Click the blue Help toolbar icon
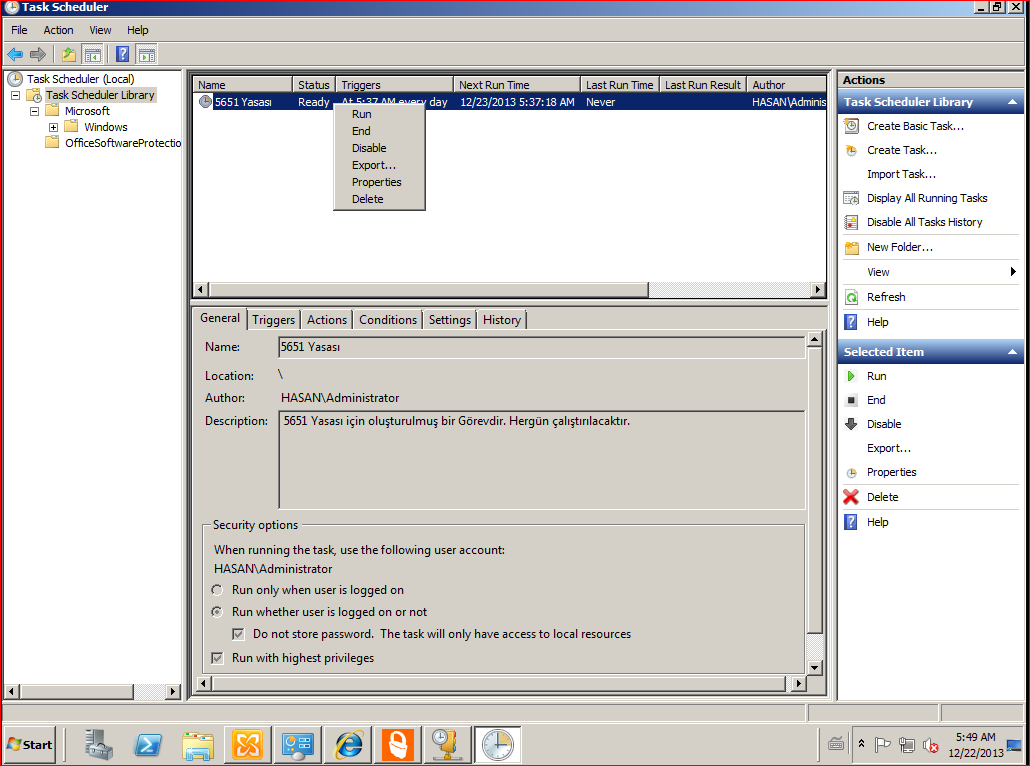The image size is (1030, 766). (x=122, y=55)
